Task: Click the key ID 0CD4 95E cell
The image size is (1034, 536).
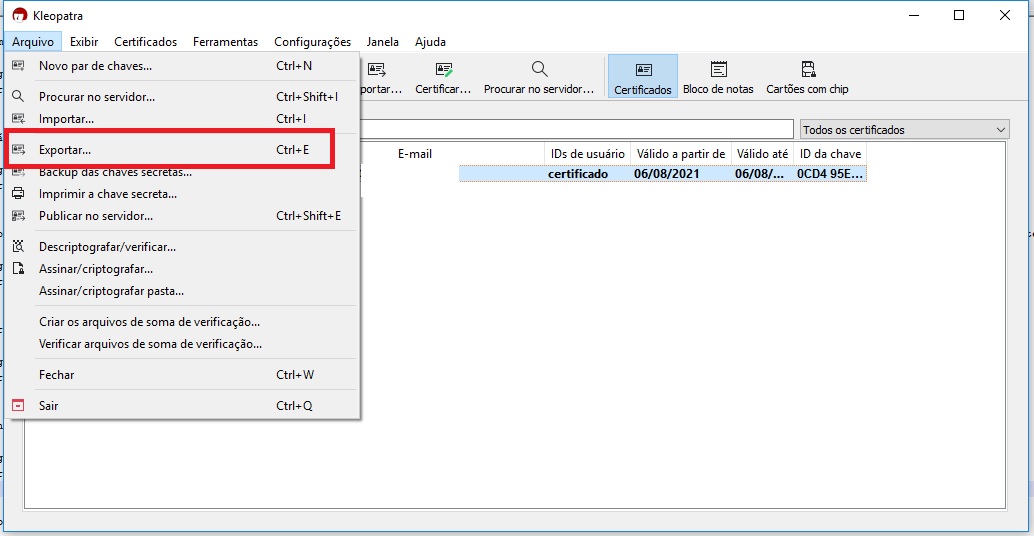Action: 830,174
